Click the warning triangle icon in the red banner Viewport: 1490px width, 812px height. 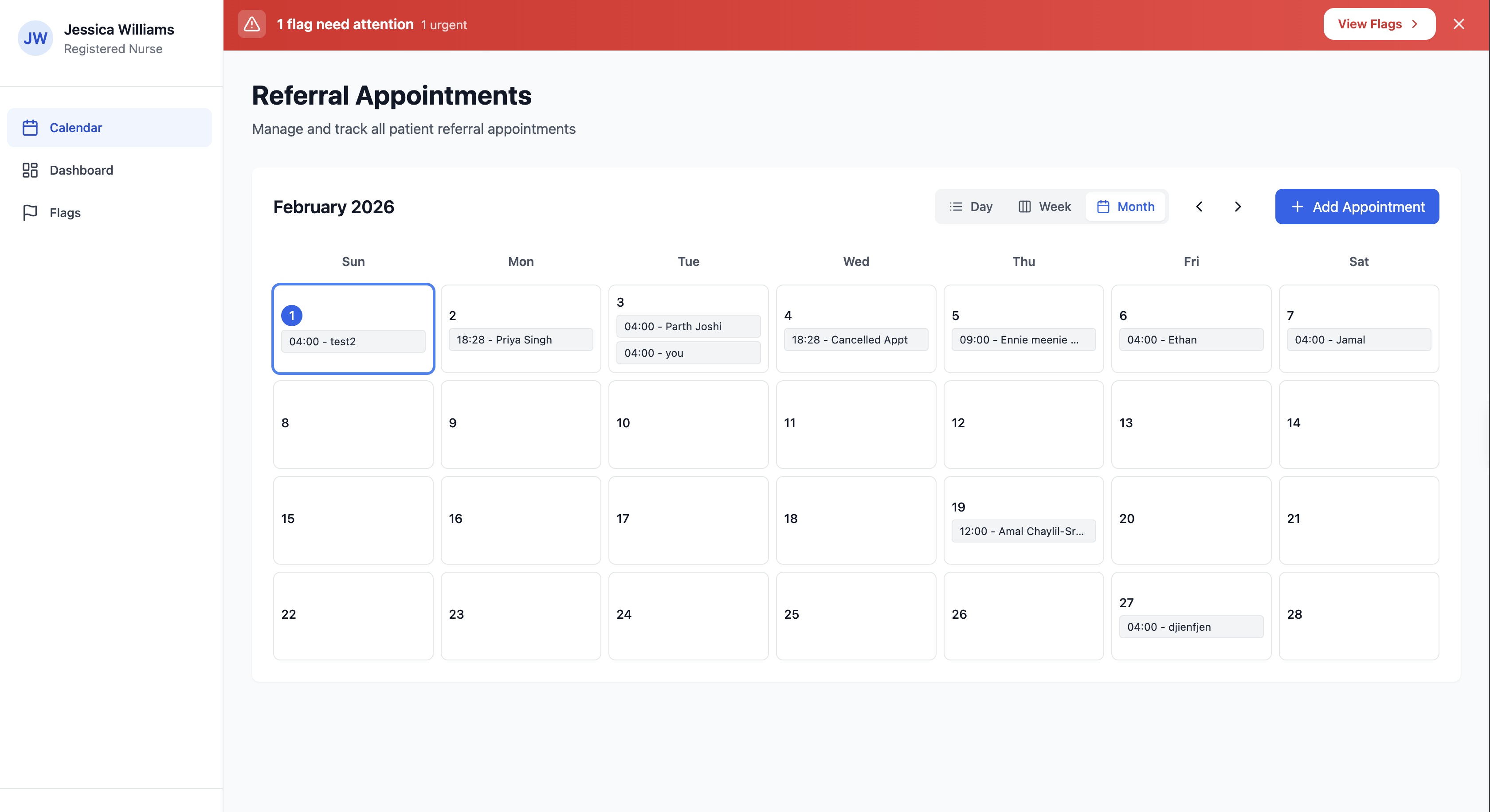251,24
